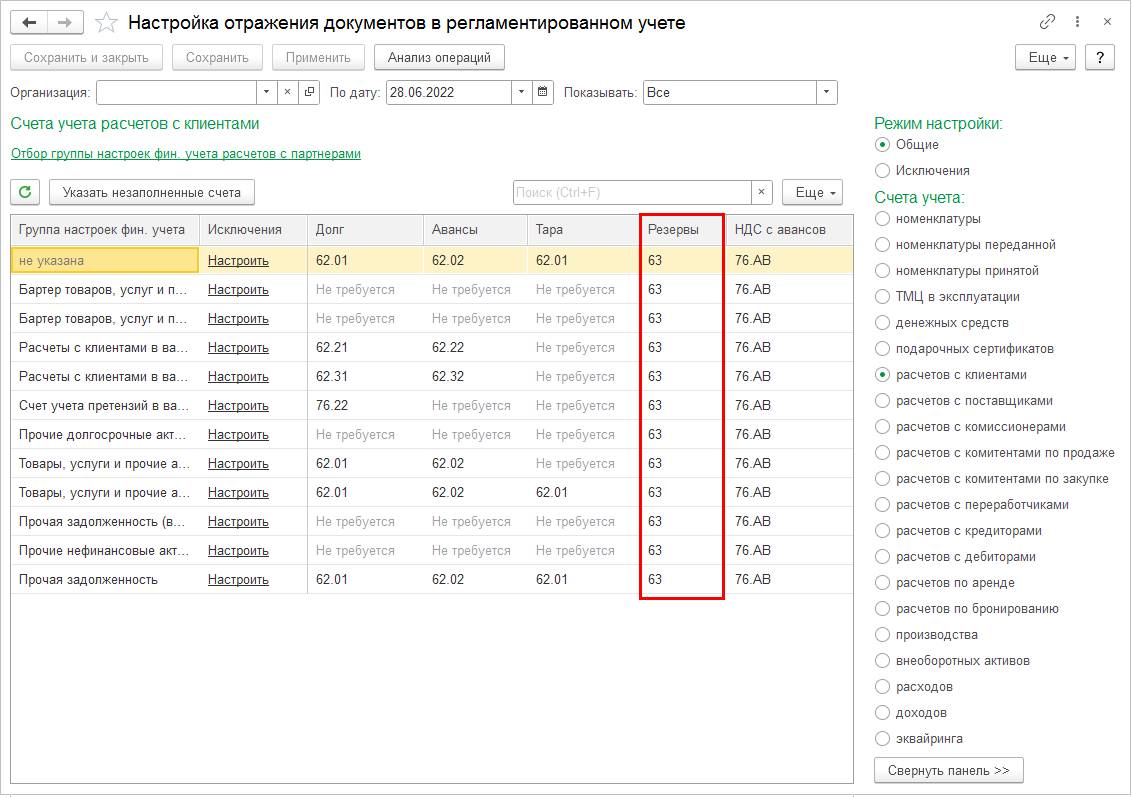Click the green refresh icon button

pyautogui.click(x=25, y=192)
